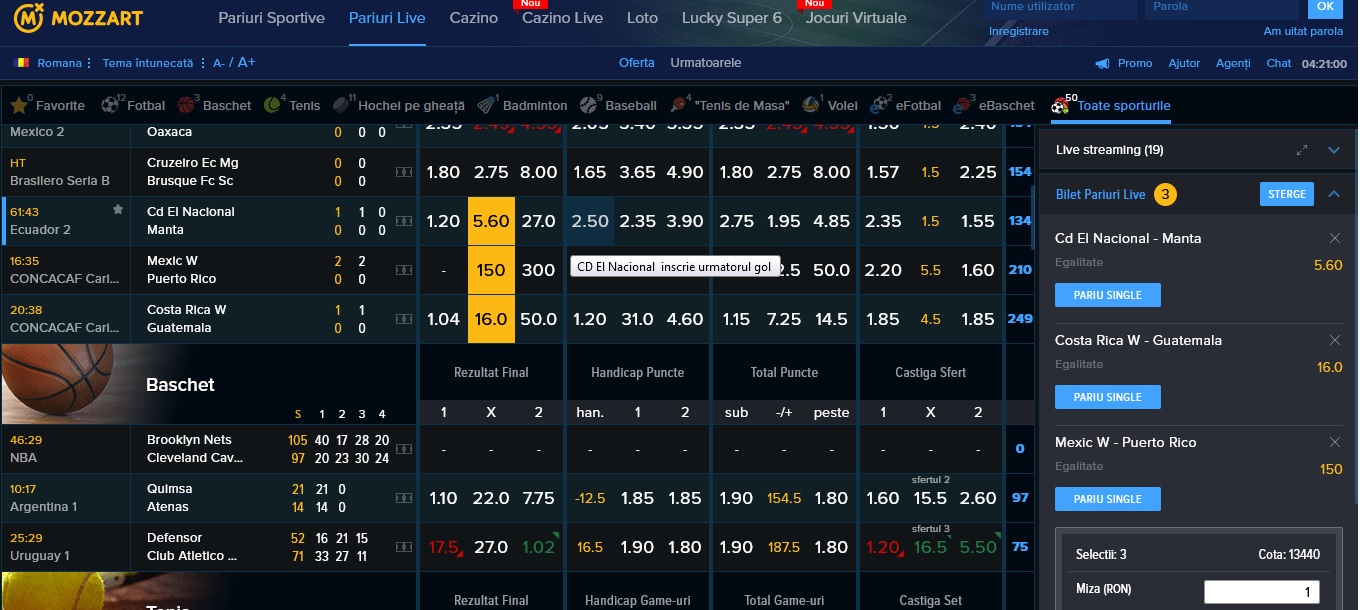The height and width of the screenshot is (610, 1360).
Task: Expand 97 more markets for Quimsa match
Action: pos(1020,498)
